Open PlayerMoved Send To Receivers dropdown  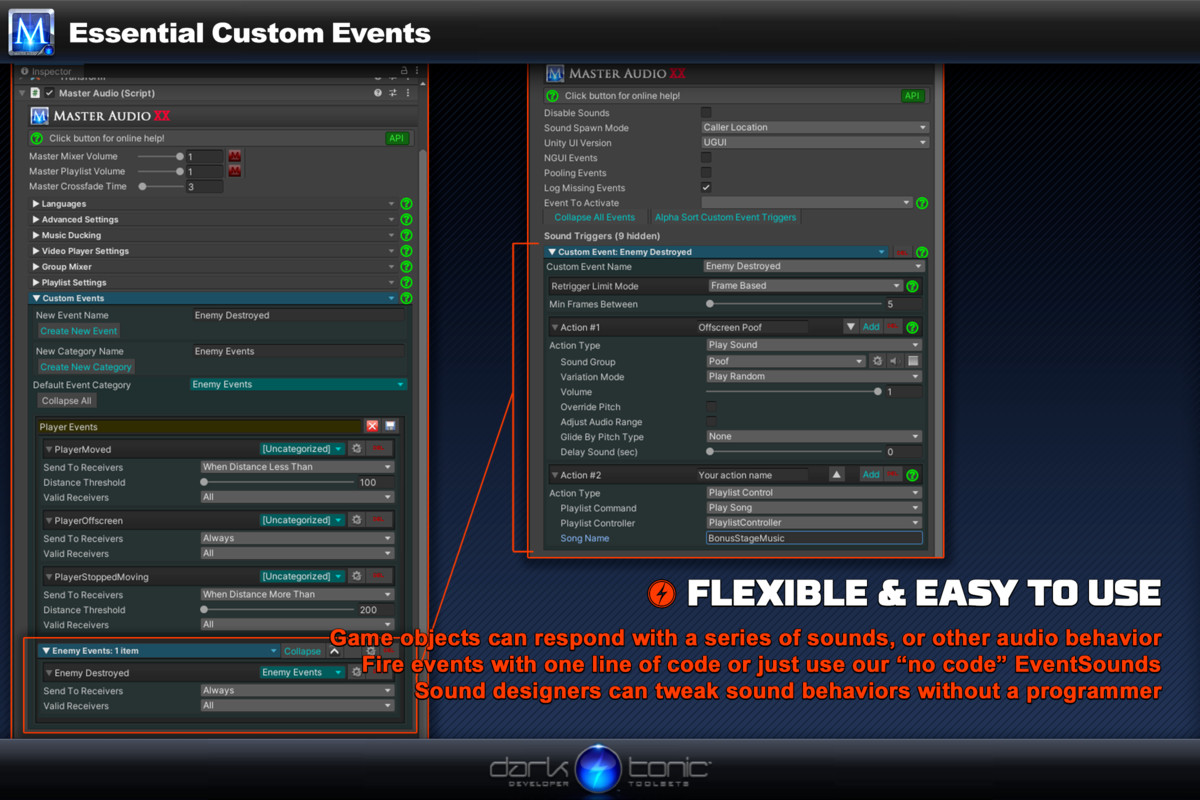(x=297, y=467)
